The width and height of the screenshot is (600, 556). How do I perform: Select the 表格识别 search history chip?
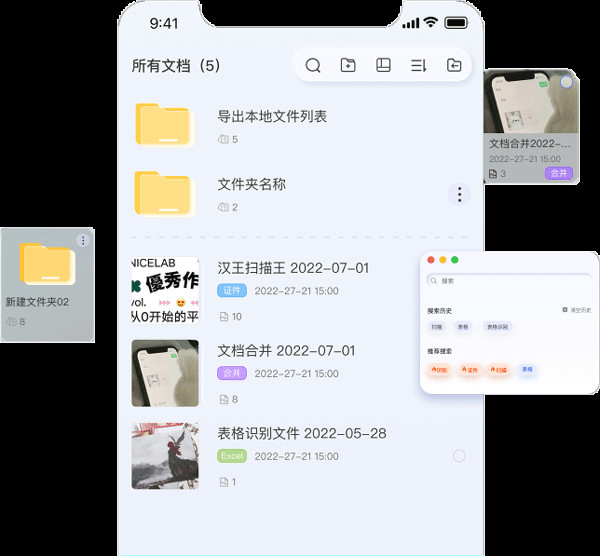(497, 327)
